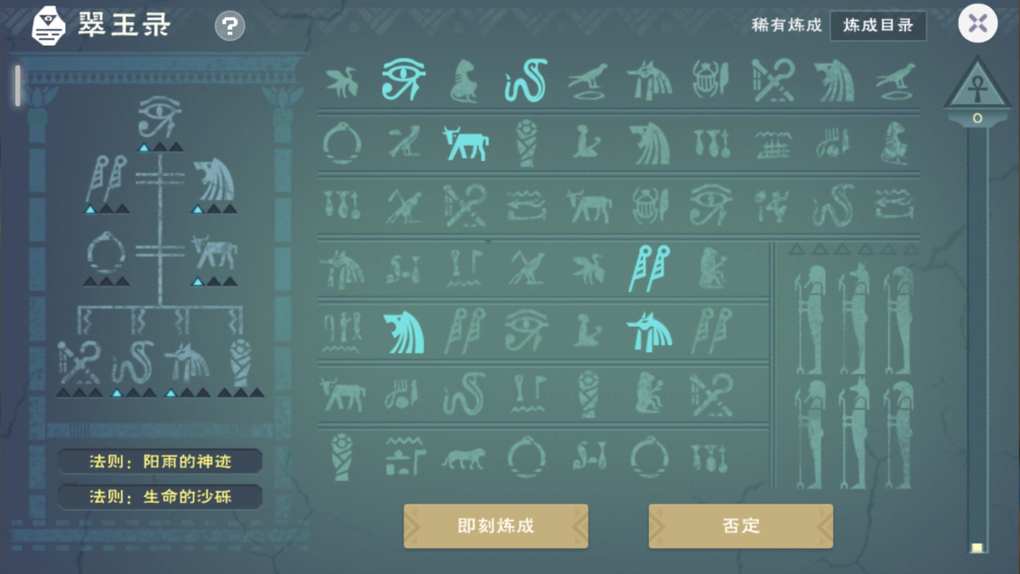
Task: Select the highlighted Eye of Horus glyph in top row
Action: 403,79
